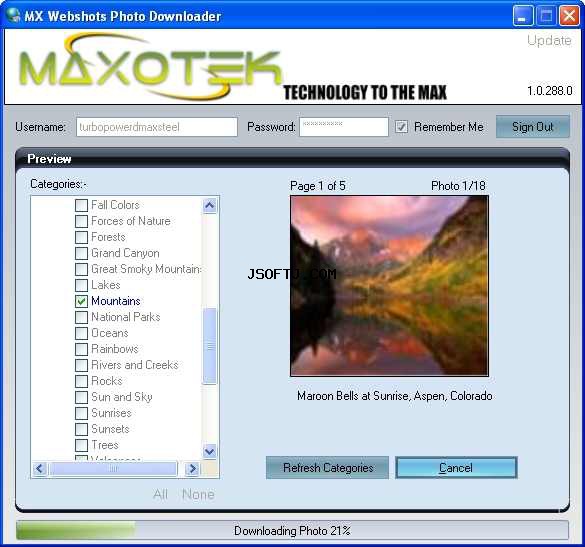Click the Preview panel header
The width and height of the screenshot is (585, 547).
(292, 159)
